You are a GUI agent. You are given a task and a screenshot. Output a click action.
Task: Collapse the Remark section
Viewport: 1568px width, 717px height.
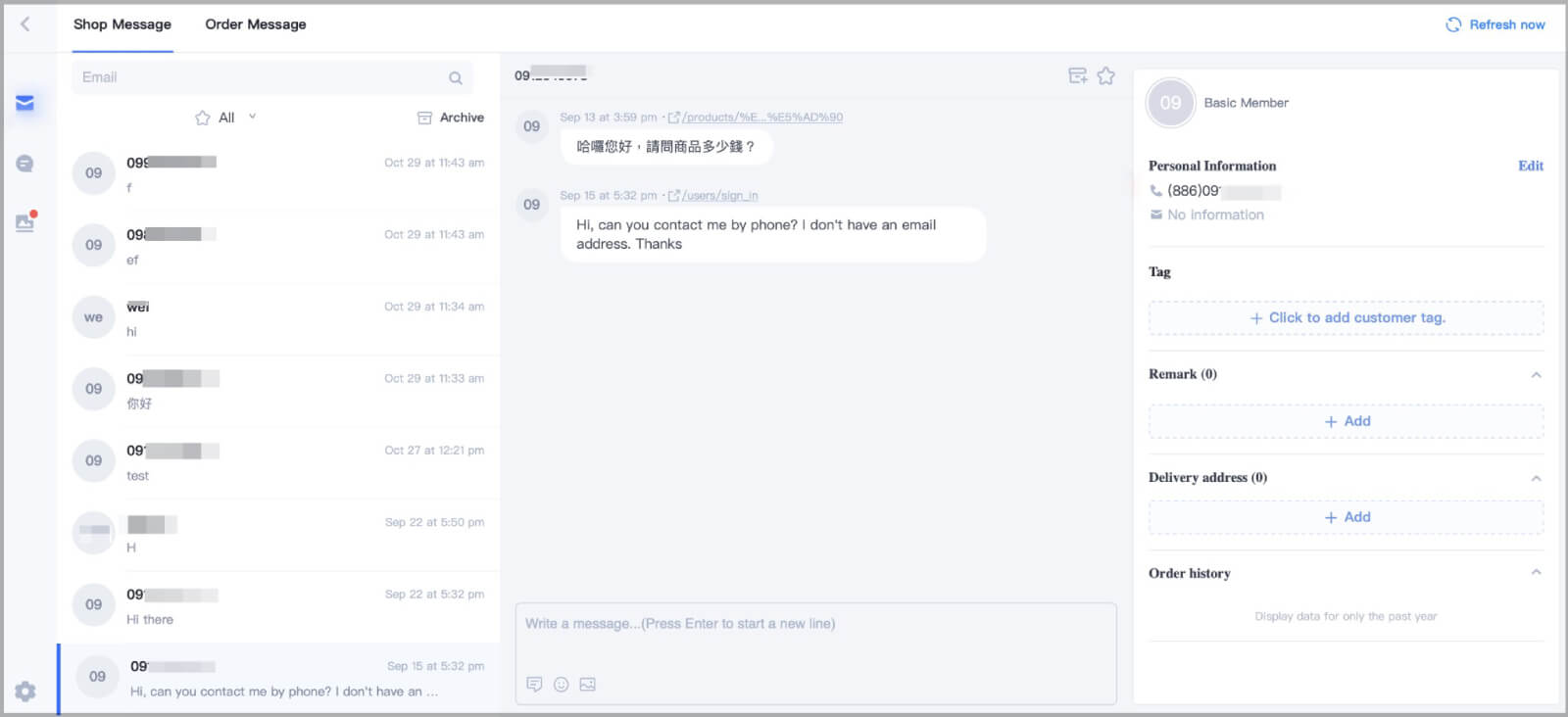click(1536, 375)
